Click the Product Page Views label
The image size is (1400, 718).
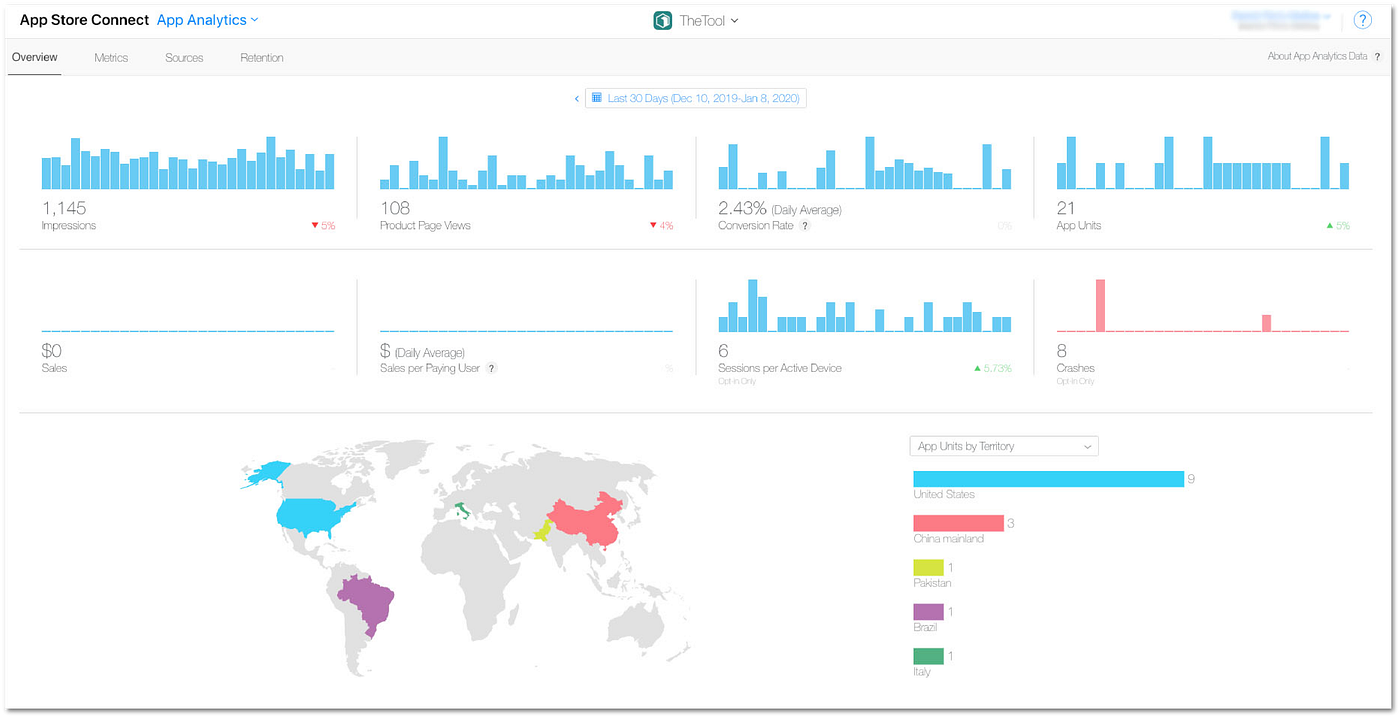[425, 226]
